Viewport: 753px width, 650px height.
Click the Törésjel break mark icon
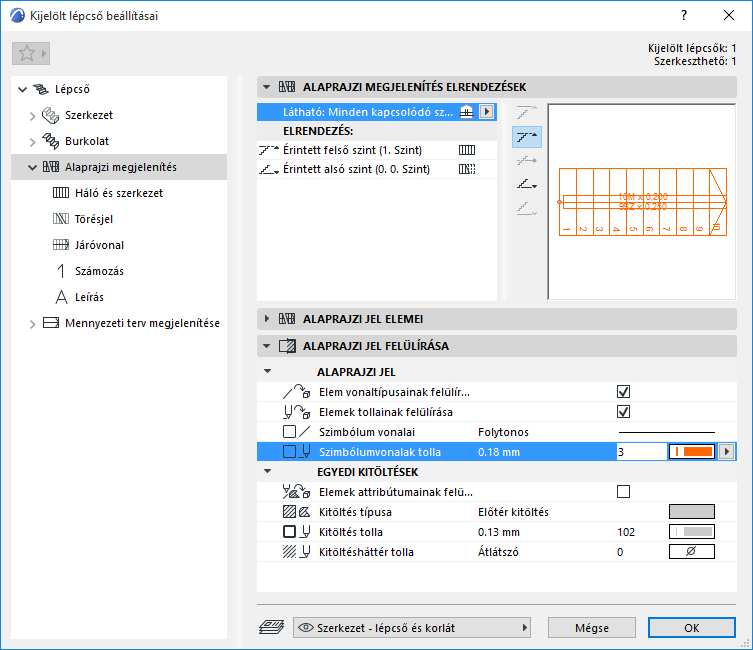point(61,219)
